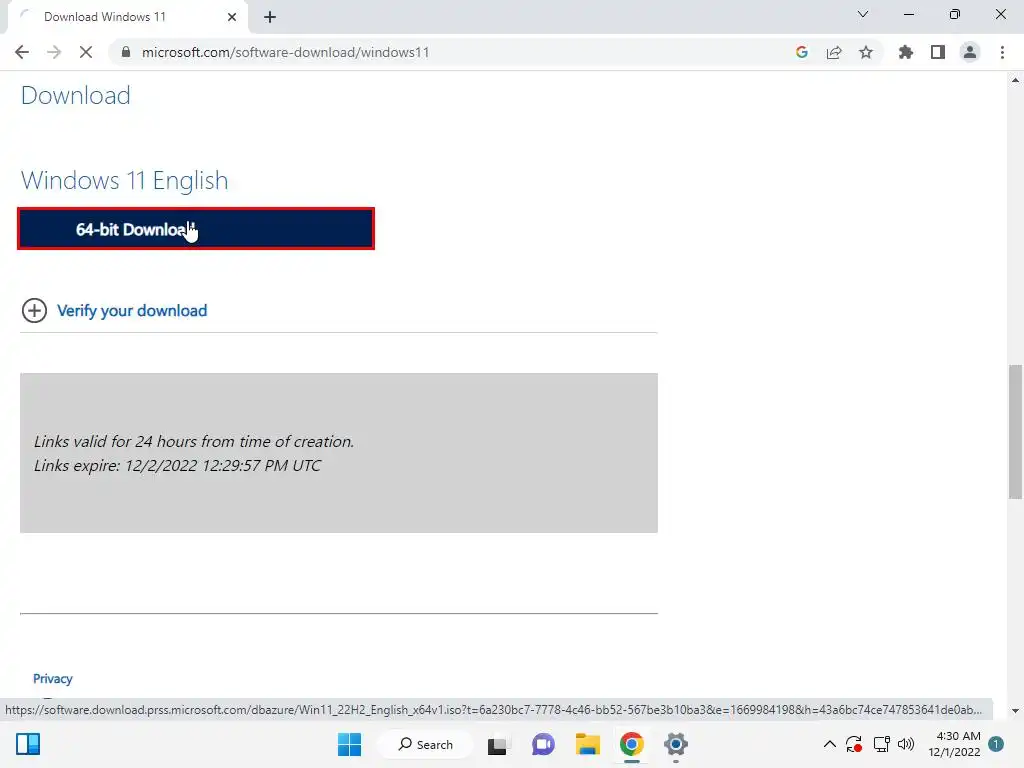Screen dimensions: 1024x768
Task: Expand the Verify your download section
Action: coord(34,310)
